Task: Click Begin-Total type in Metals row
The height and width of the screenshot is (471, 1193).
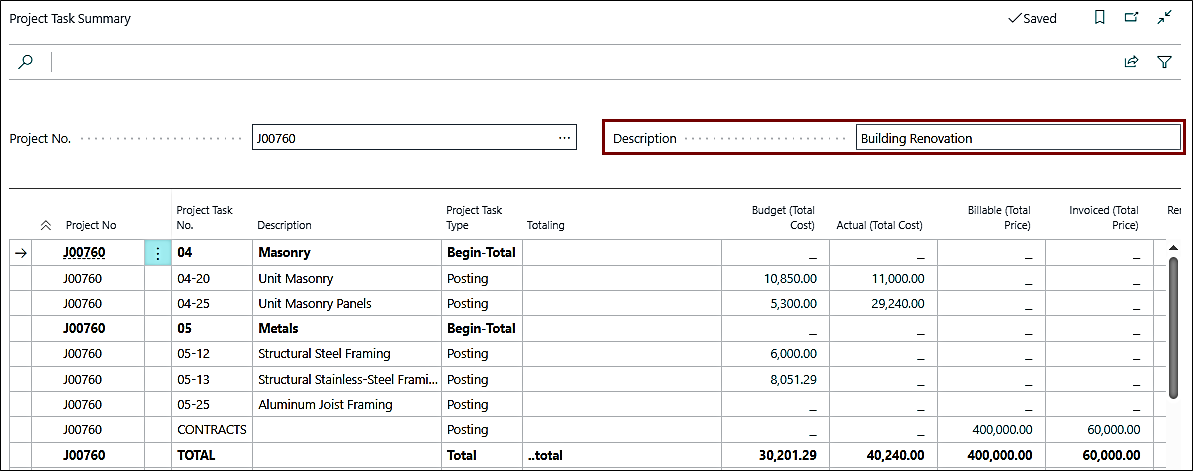Action: point(481,329)
